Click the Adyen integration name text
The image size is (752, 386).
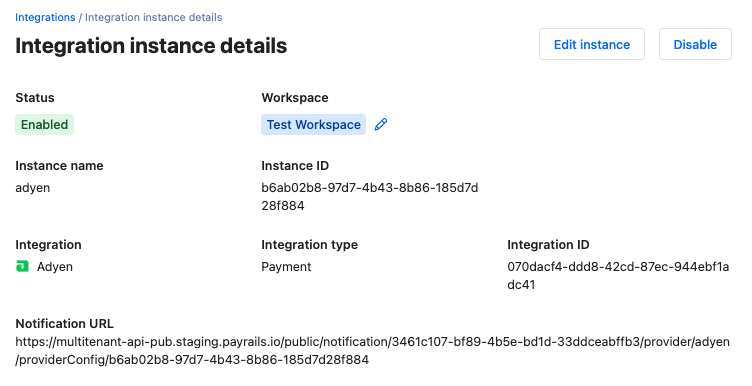[55, 267]
